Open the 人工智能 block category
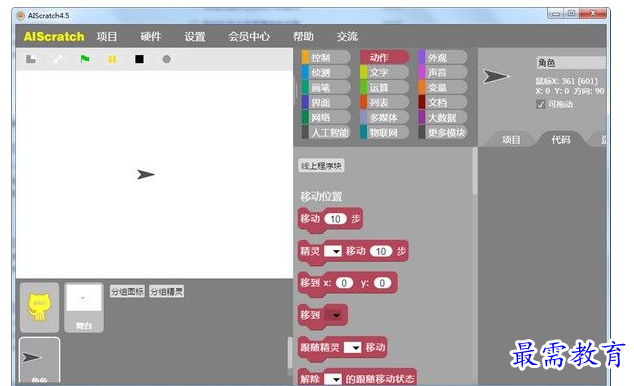The image size is (634, 386). coord(326,132)
